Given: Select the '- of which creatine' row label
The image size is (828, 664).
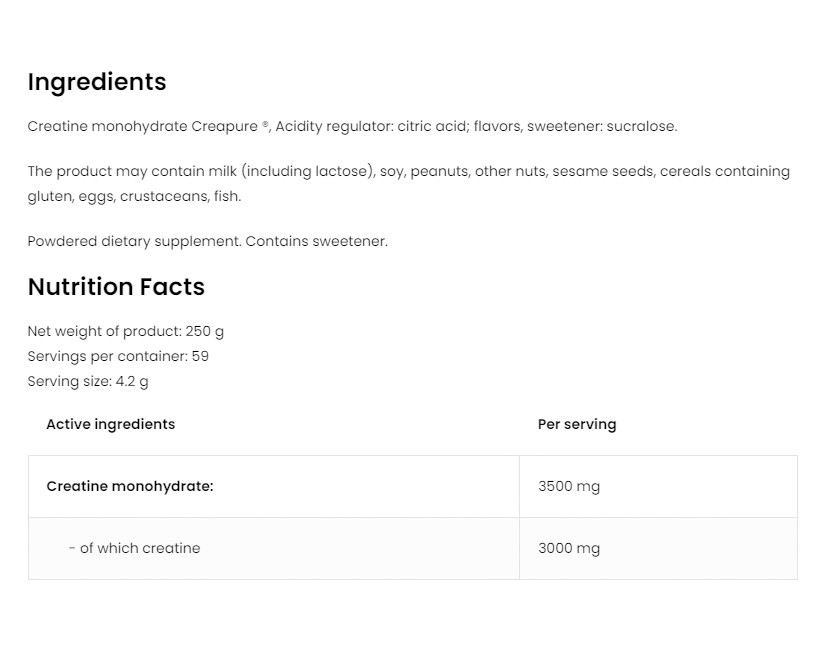Looking at the screenshot, I should (134, 549).
